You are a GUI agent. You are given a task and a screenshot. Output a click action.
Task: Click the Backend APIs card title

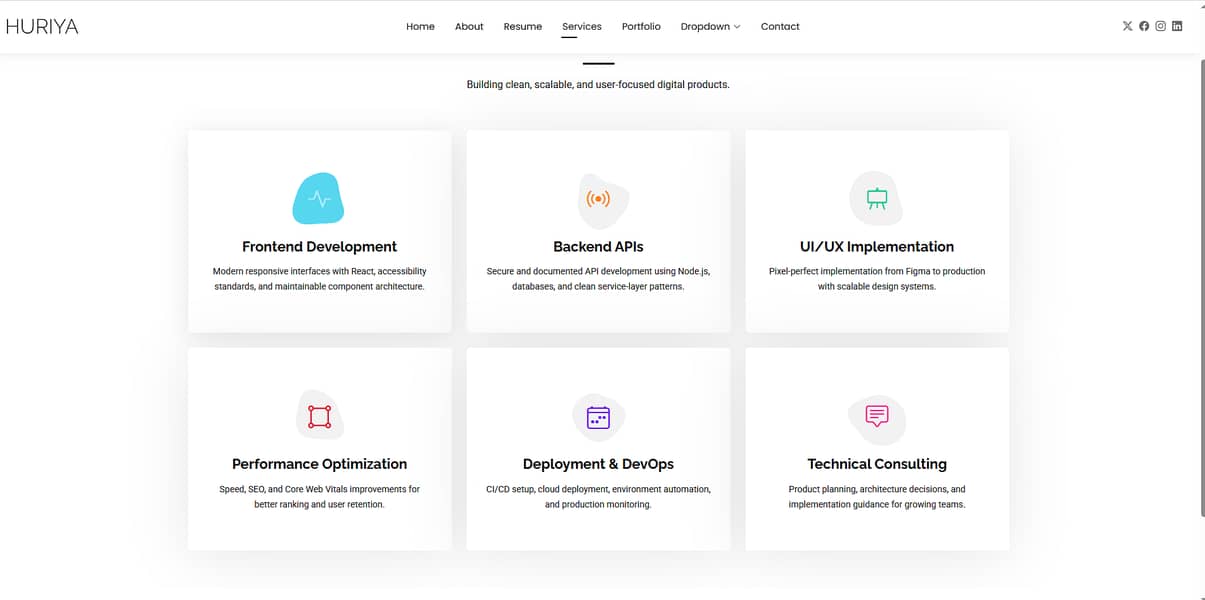click(597, 246)
